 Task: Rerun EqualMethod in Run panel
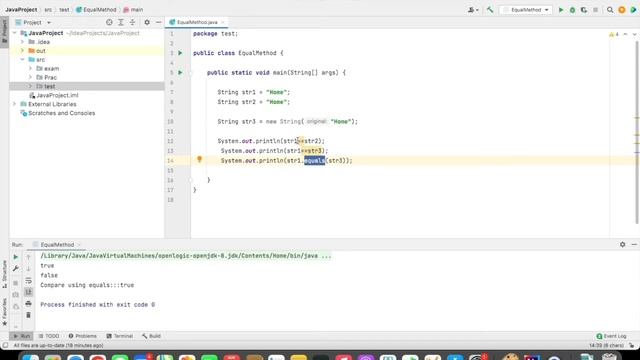click(16, 257)
